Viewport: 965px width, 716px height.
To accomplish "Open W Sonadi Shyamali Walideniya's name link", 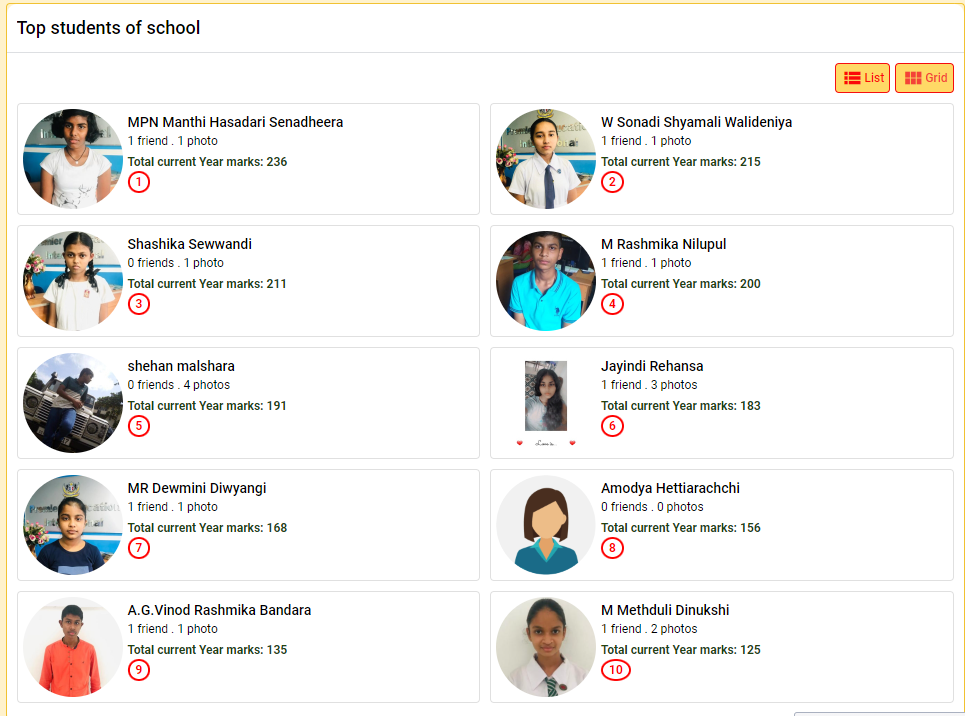I will click(696, 122).
